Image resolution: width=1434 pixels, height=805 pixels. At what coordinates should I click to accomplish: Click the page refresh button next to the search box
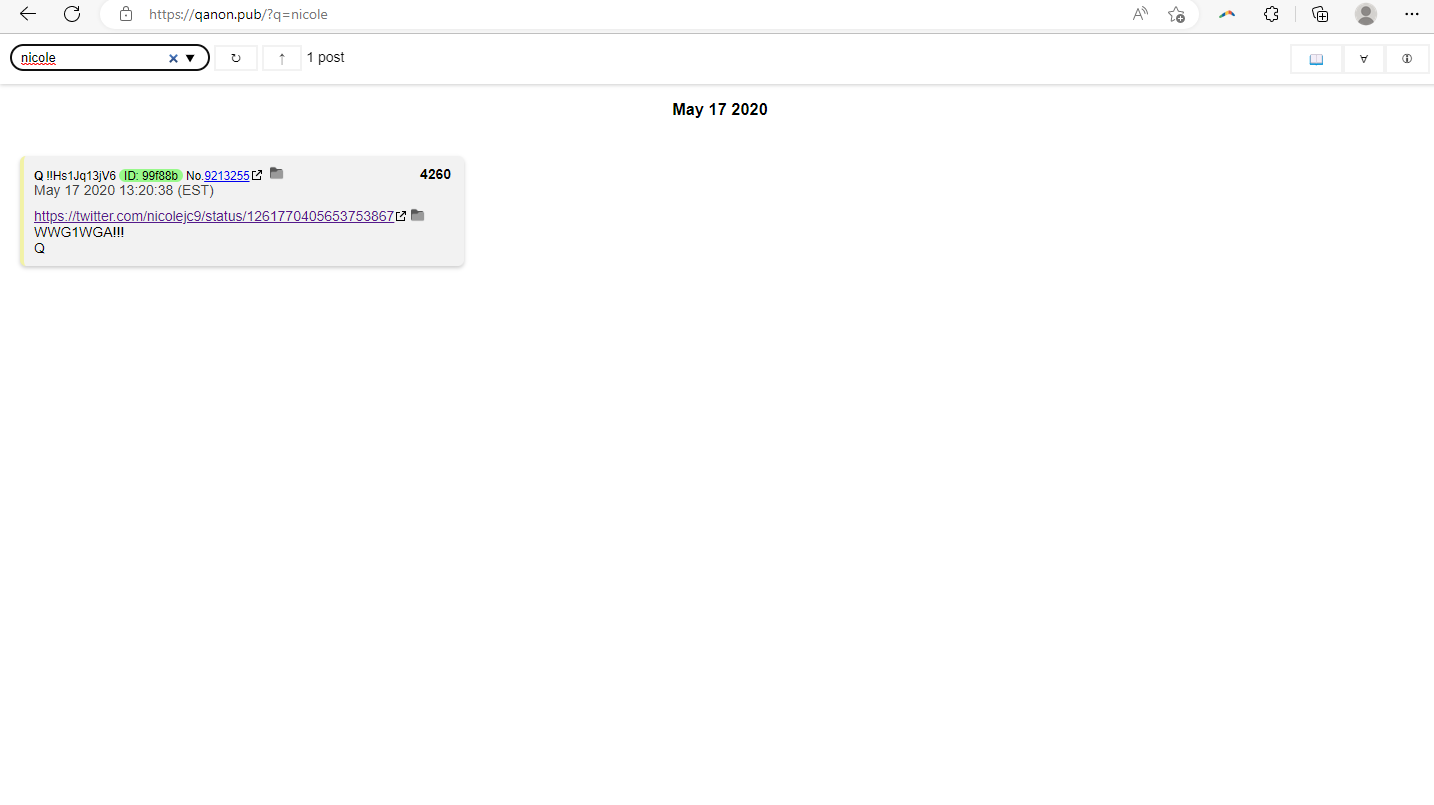(236, 58)
